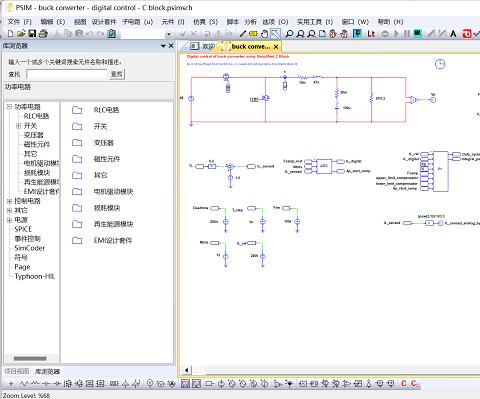Select SimCoder in the library tree
Viewport: 480px width, 399px height.
click(30, 248)
